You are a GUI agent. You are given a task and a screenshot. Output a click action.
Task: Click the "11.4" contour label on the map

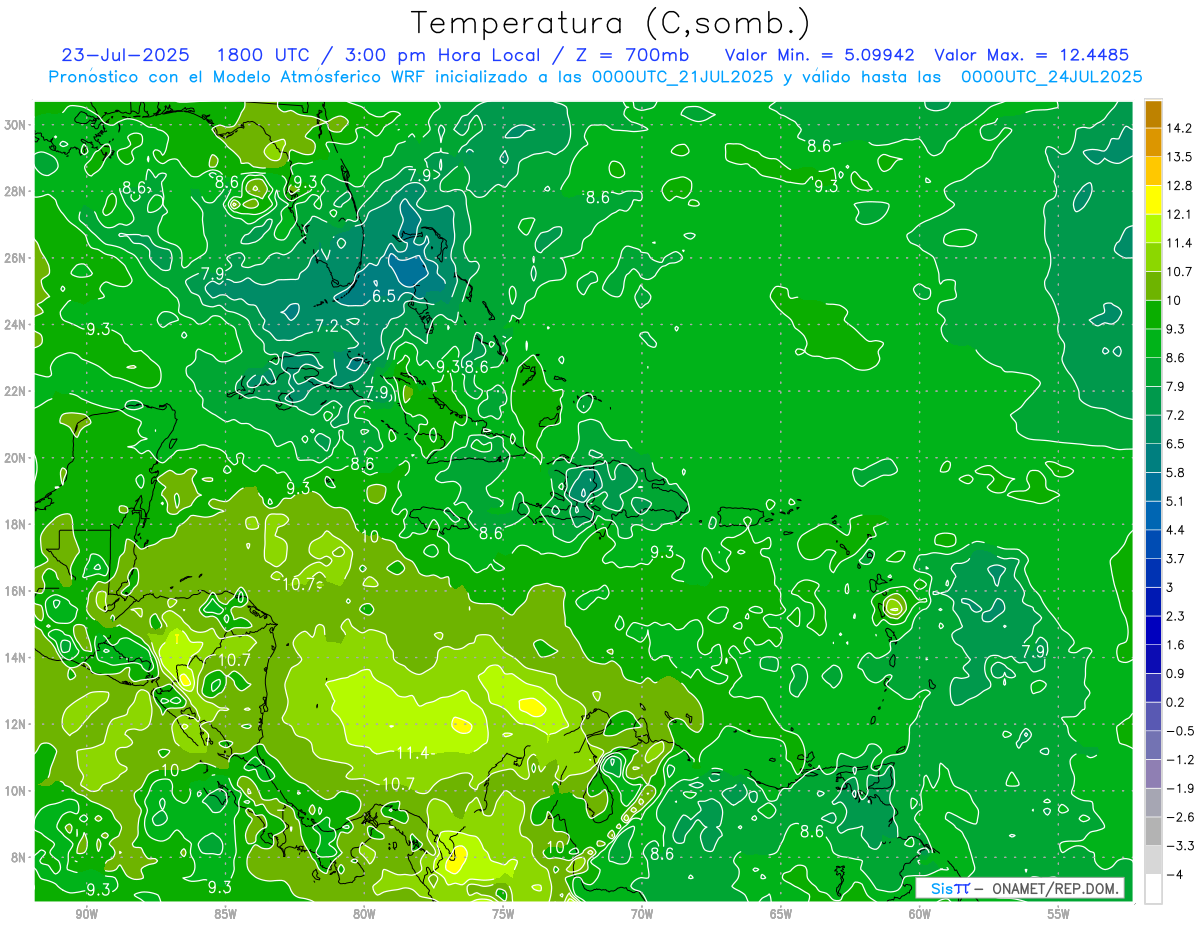413,753
